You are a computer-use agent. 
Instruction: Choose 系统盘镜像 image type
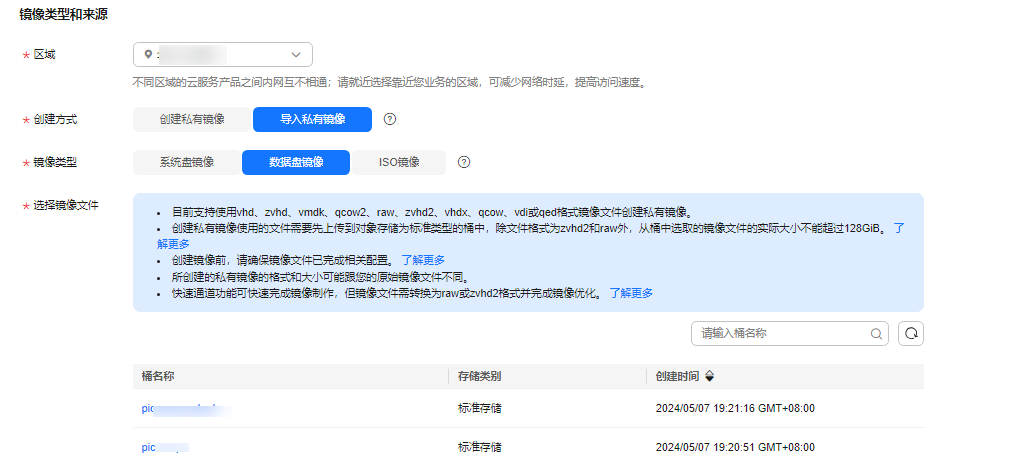[187, 163]
